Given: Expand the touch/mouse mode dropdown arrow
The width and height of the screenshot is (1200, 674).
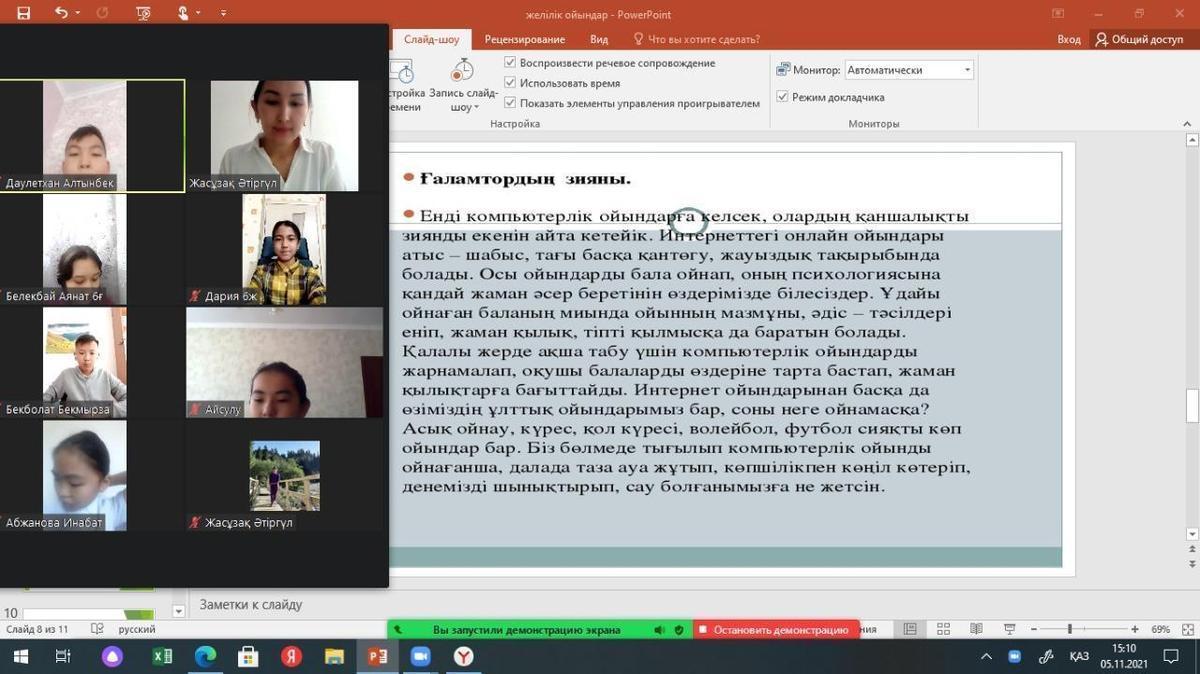Looking at the screenshot, I should coord(200,14).
